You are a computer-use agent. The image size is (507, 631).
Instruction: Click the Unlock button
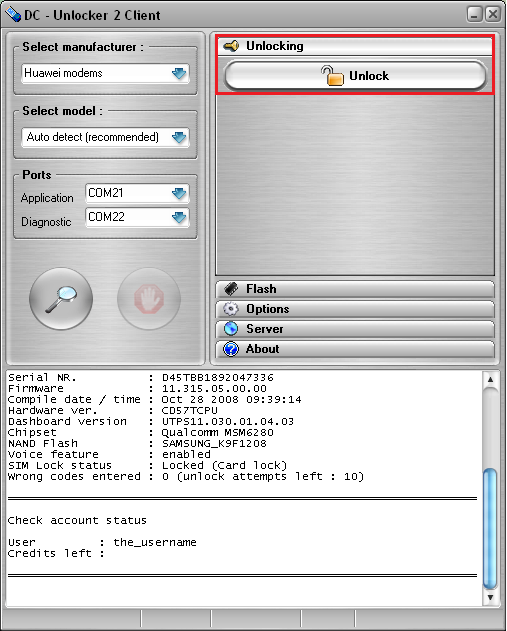coord(355,76)
